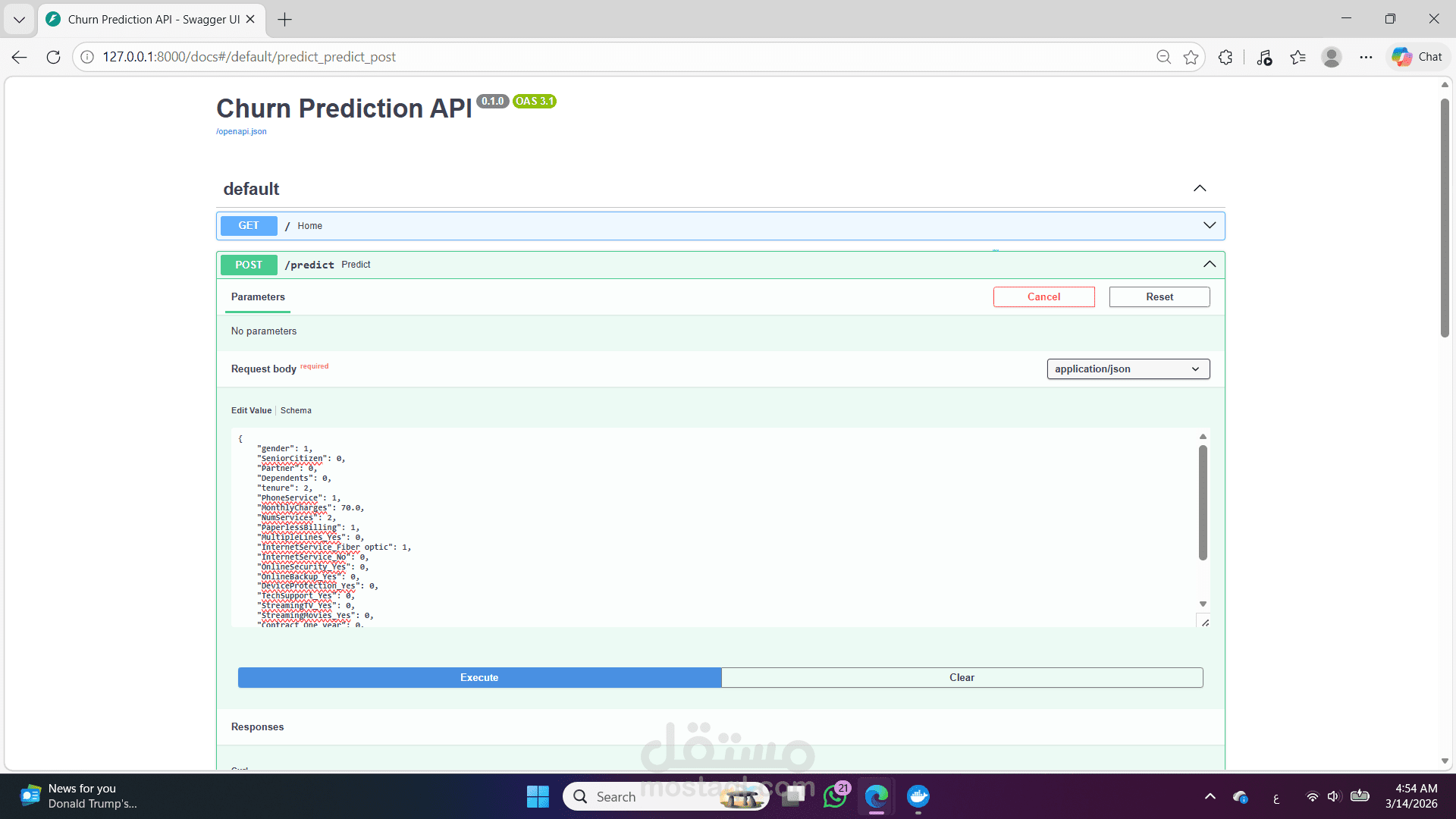Image resolution: width=1456 pixels, height=819 pixels.
Task: Open the WhatsApp icon in taskbar
Action: pos(835,796)
